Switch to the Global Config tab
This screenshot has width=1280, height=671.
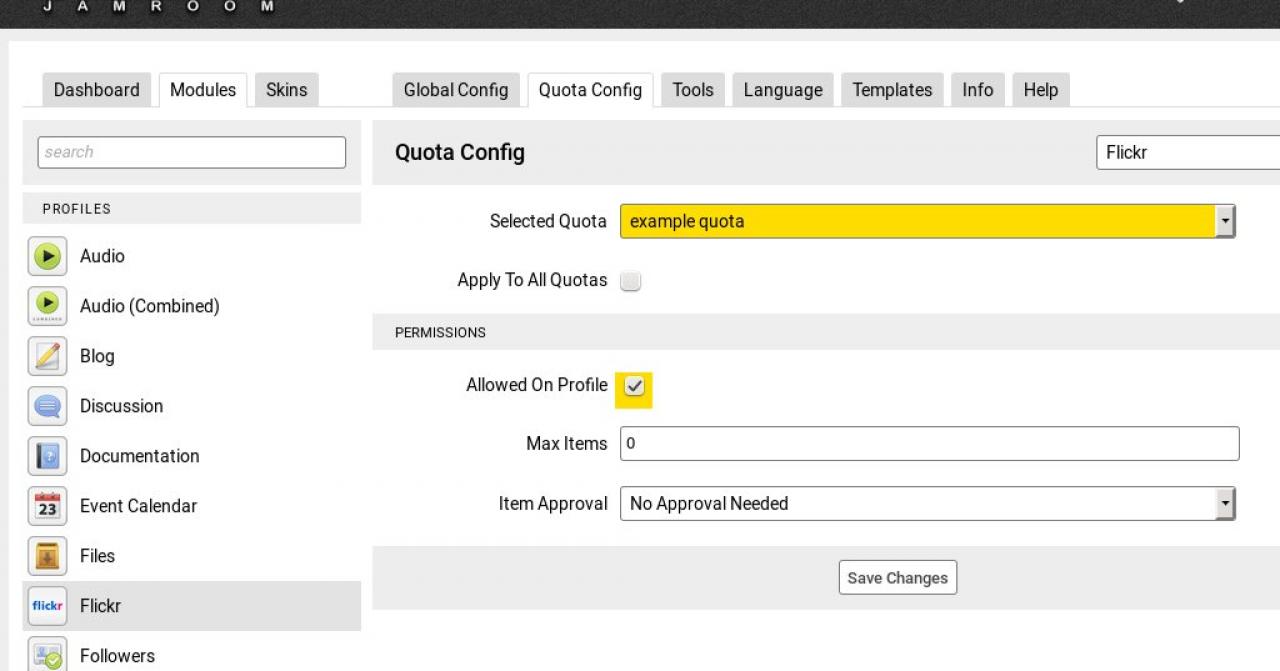pos(455,90)
